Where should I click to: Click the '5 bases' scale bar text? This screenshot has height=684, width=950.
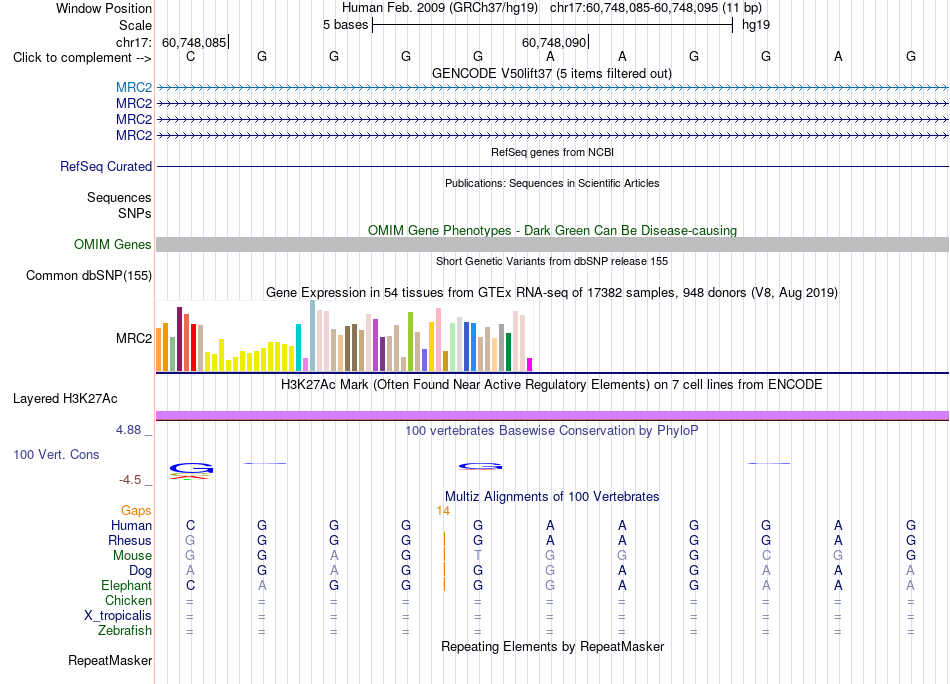point(345,25)
